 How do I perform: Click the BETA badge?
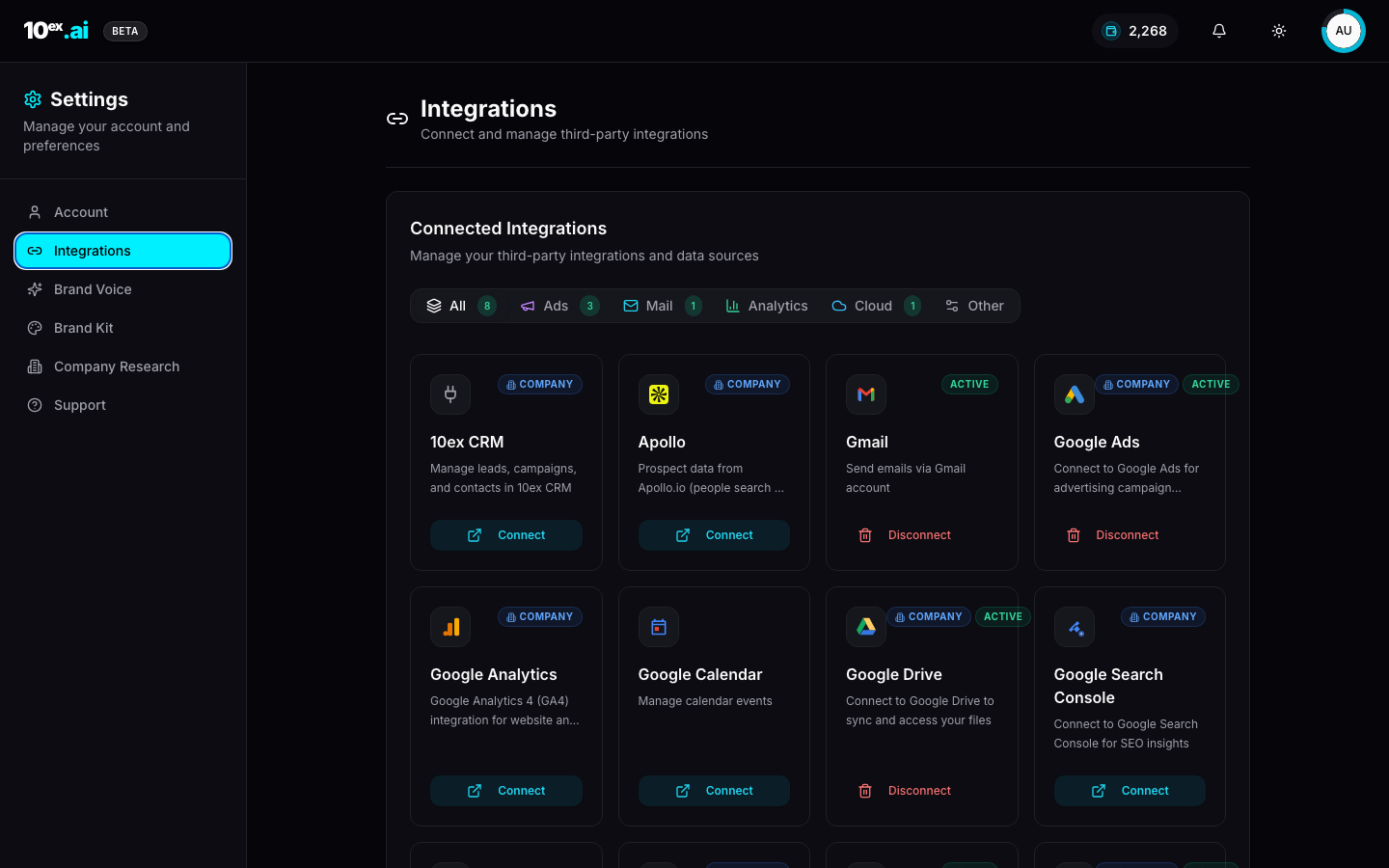(x=125, y=31)
